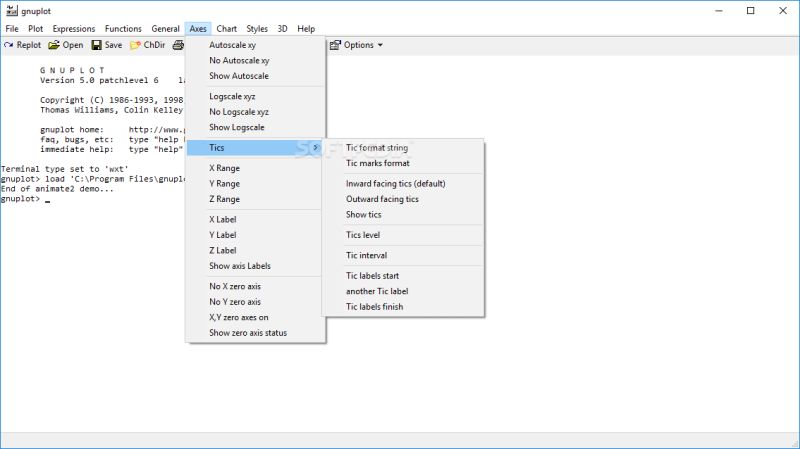This screenshot has height=449, width=800.
Task: Choose Inward facing tics (default)
Action: (x=403, y=184)
